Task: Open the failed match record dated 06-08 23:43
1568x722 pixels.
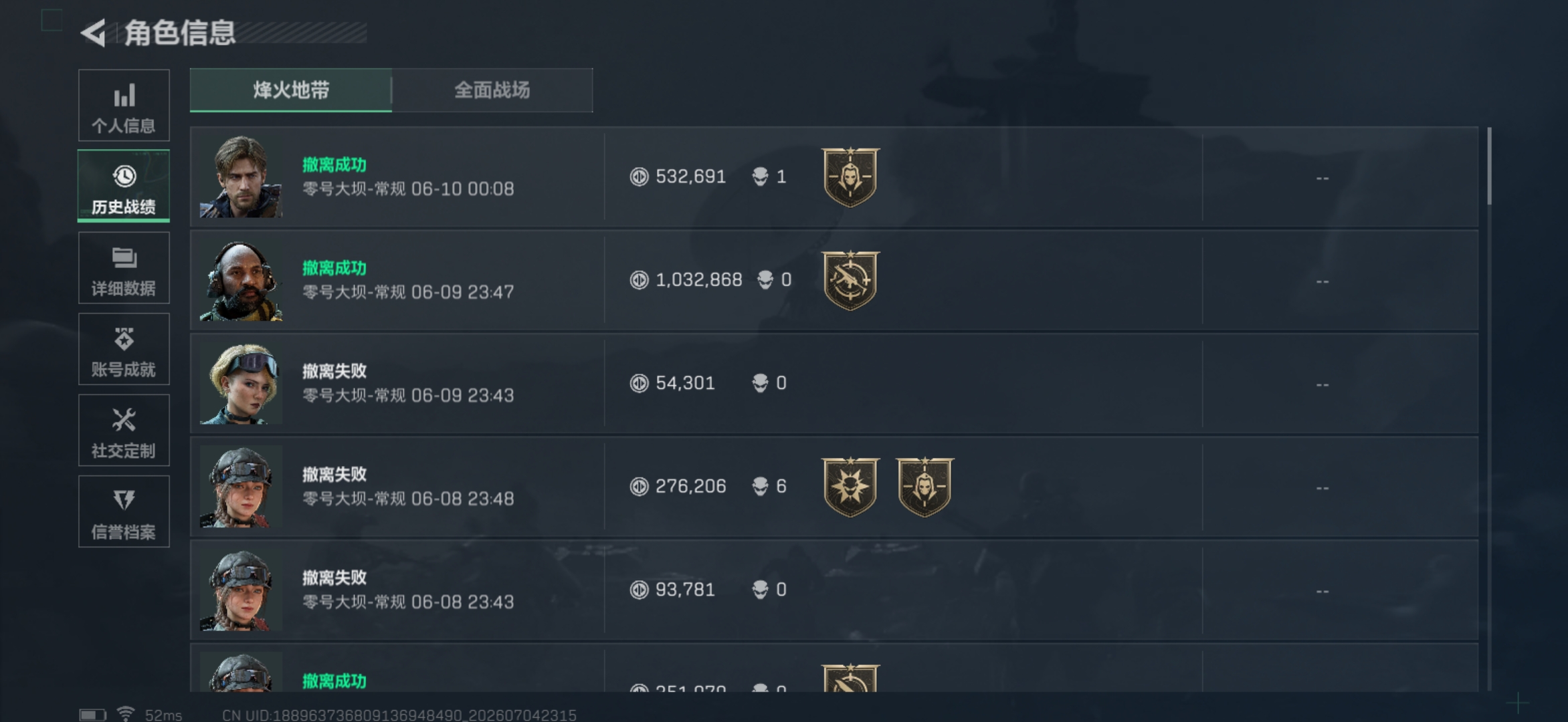Action: [x=834, y=590]
